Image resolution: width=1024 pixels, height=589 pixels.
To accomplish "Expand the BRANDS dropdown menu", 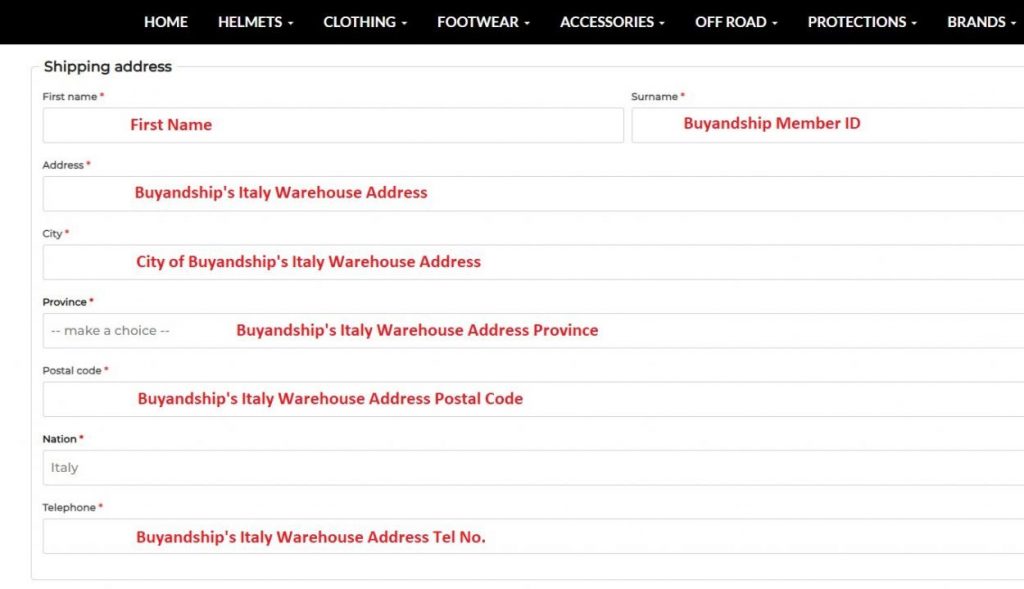I will [x=982, y=22].
